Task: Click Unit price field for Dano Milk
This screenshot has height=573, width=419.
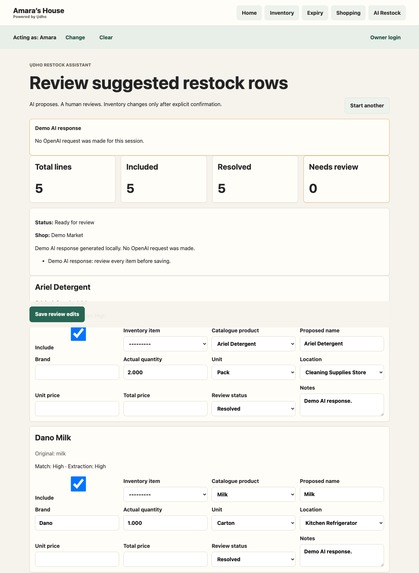Action: click(x=77, y=559)
